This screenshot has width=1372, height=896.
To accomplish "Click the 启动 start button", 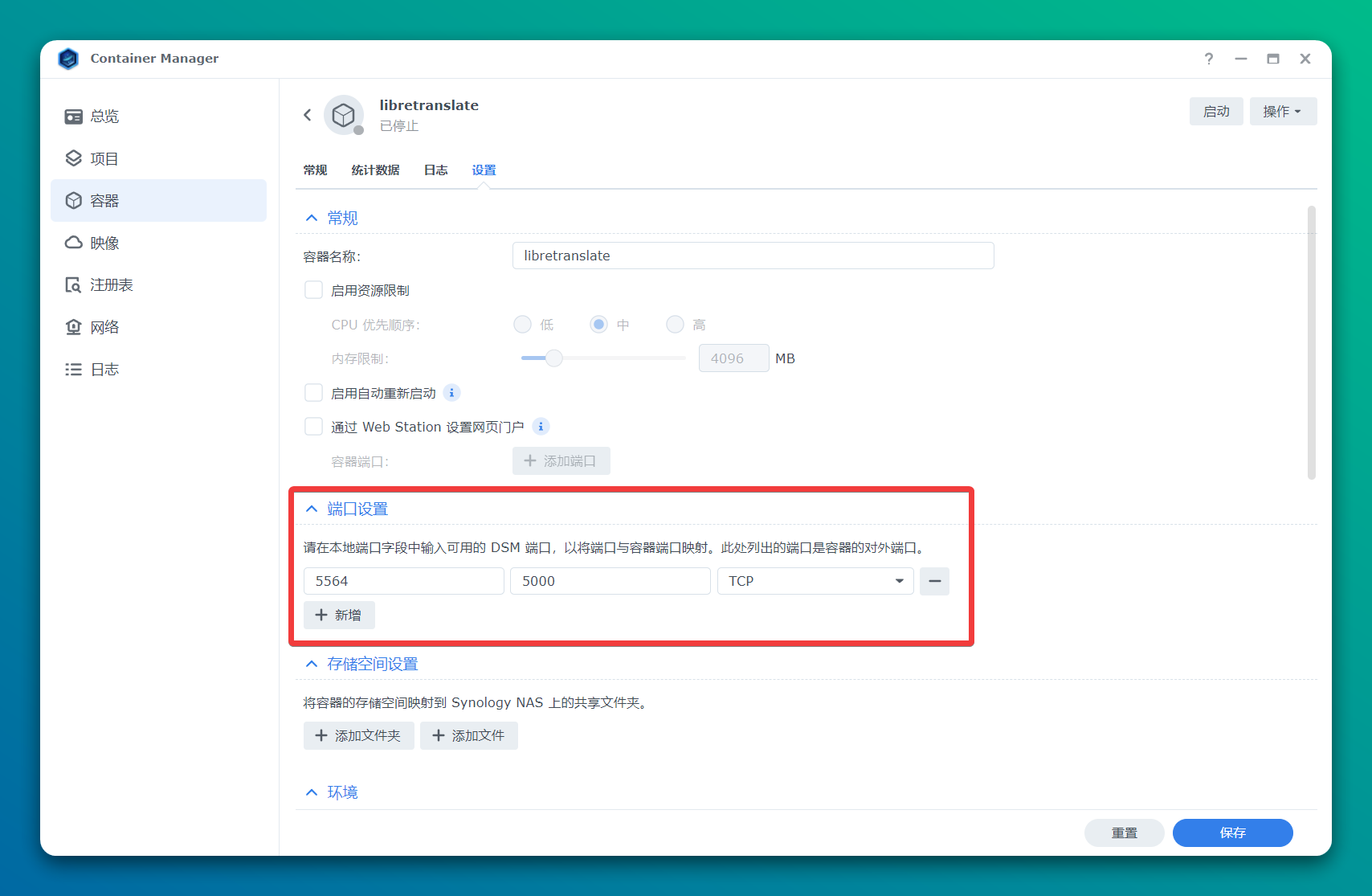I will [x=1216, y=112].
